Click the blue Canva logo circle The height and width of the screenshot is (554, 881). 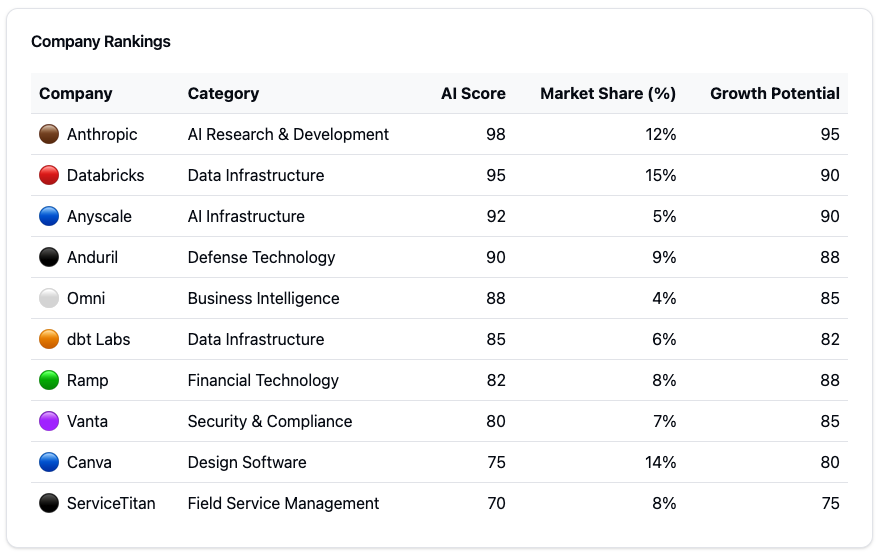[49, 462]
